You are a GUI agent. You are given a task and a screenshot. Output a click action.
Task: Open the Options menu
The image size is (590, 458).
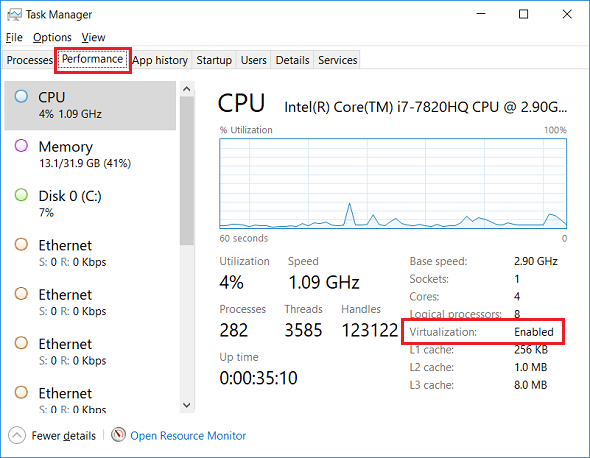coord(52,38)
